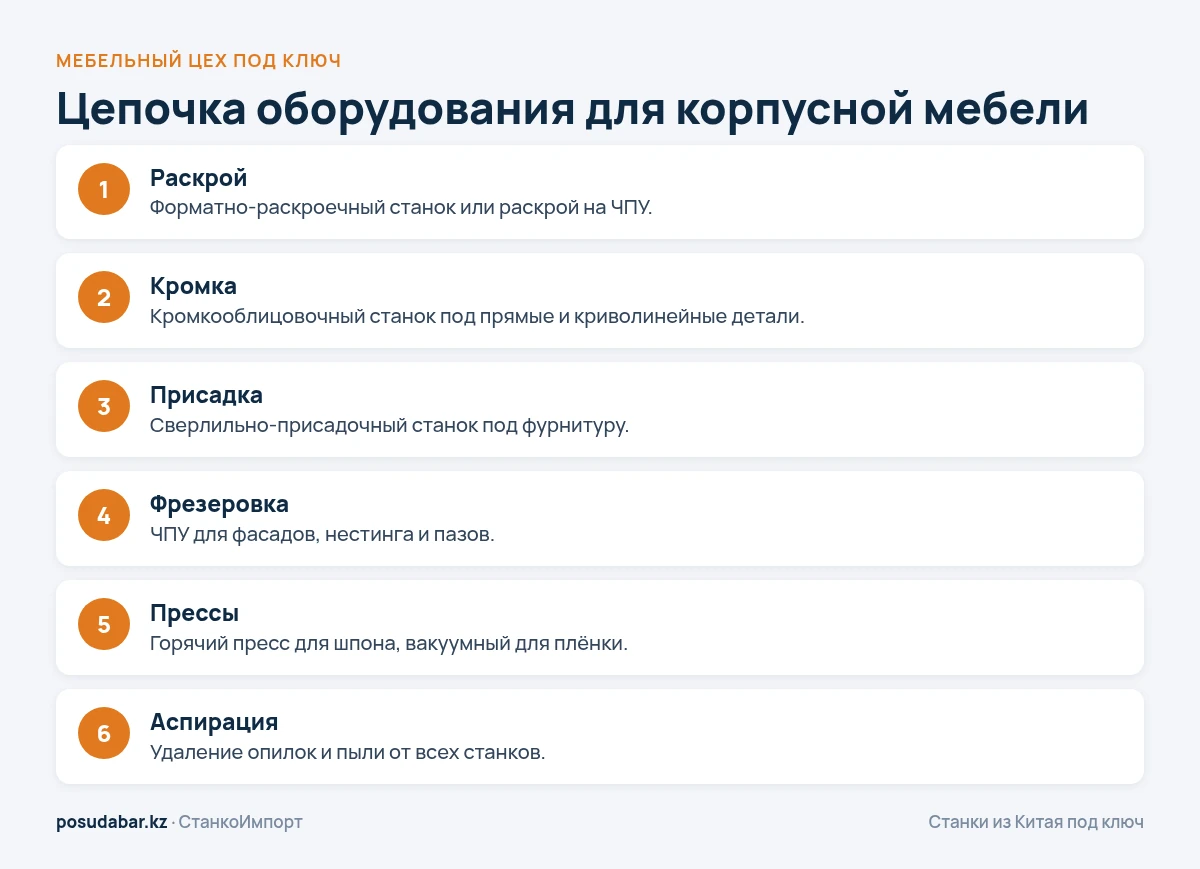Click the text "Удаление опилок и пыли от всех станков."

348,753
